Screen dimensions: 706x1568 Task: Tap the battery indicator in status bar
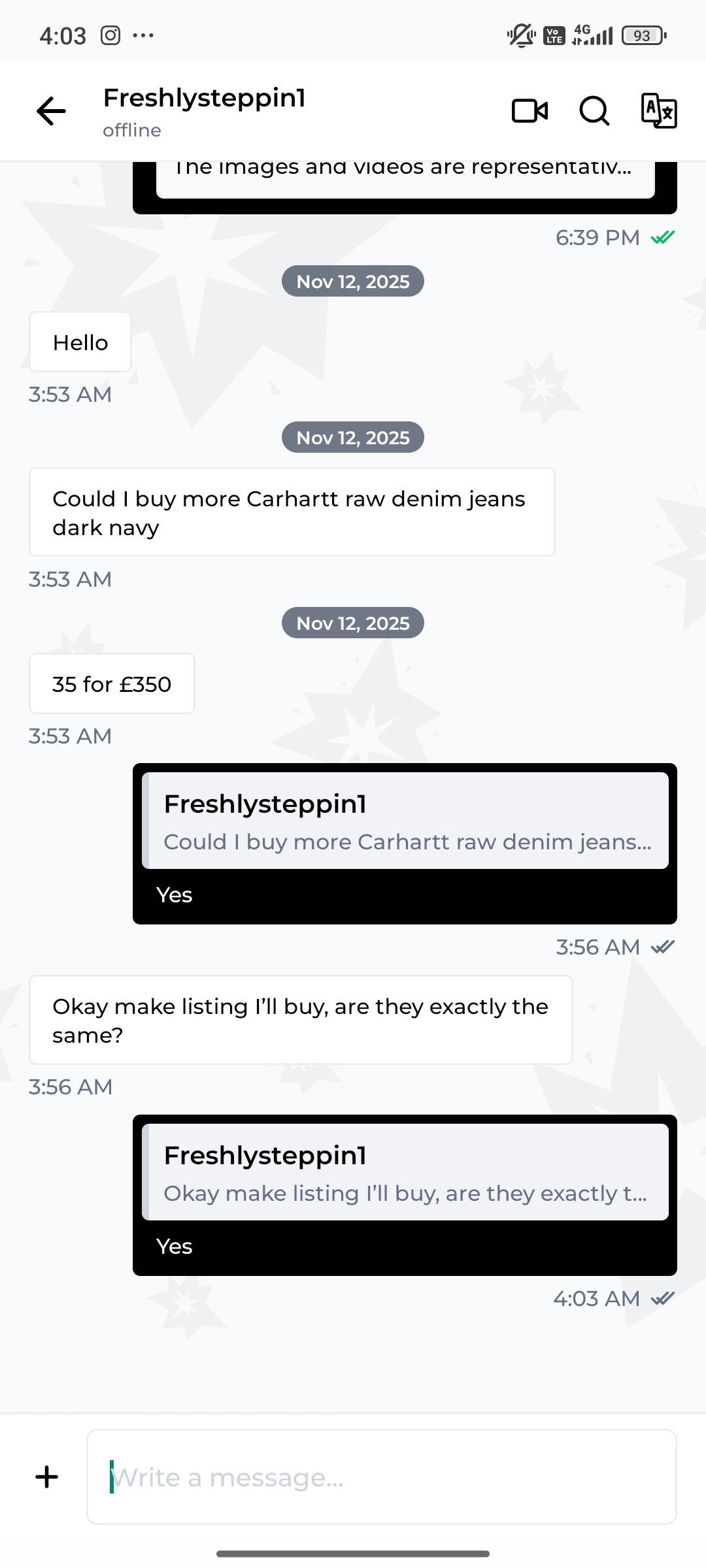(644, 35)
